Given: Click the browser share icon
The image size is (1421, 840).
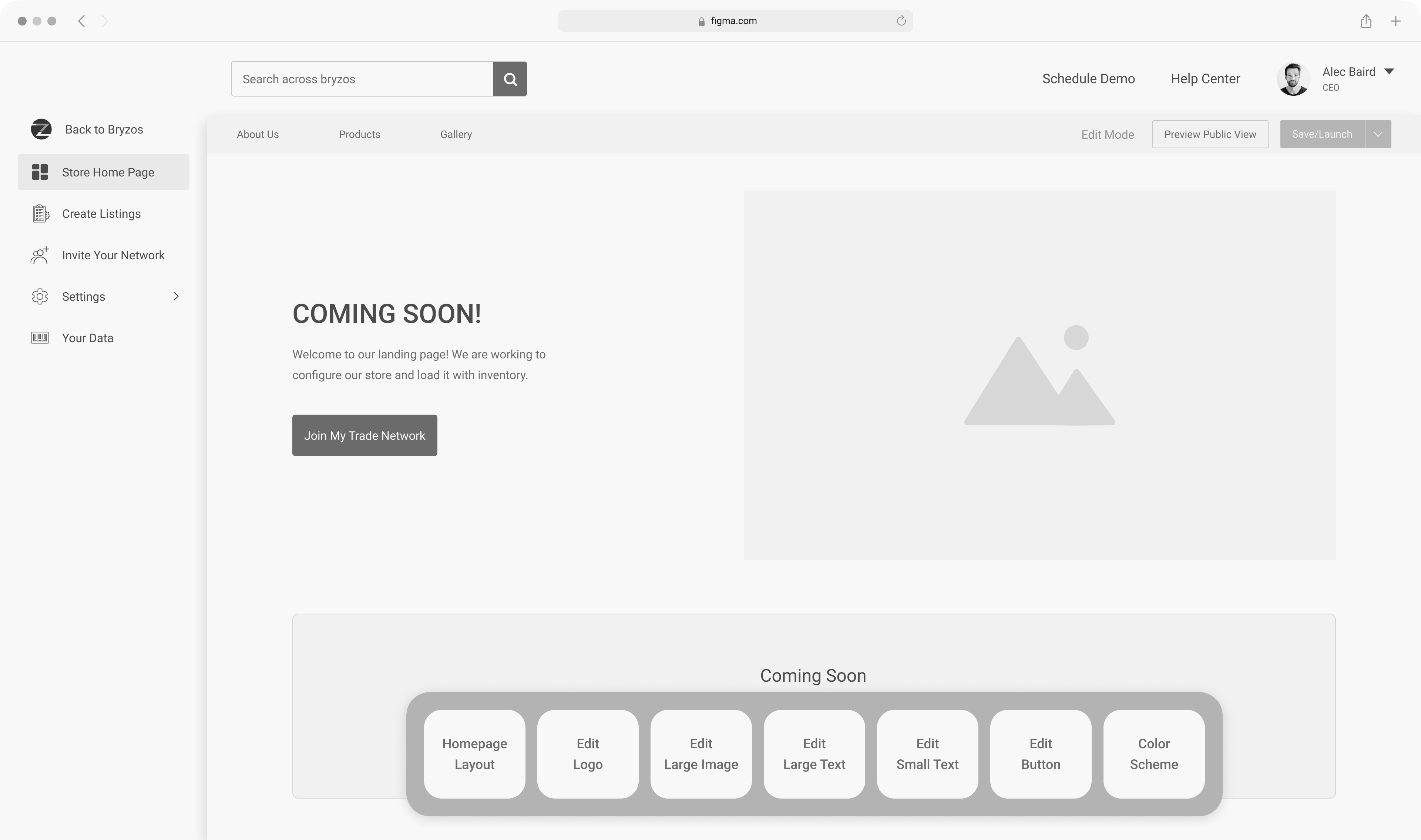Looking at the screenshot, I should 1366,21.
